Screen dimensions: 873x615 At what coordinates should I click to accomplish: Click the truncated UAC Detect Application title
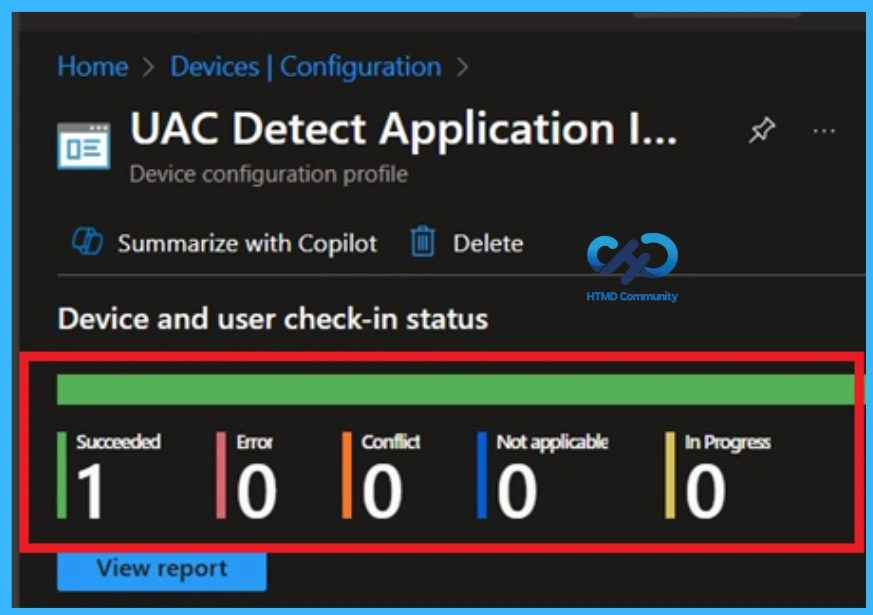(400, 130)
